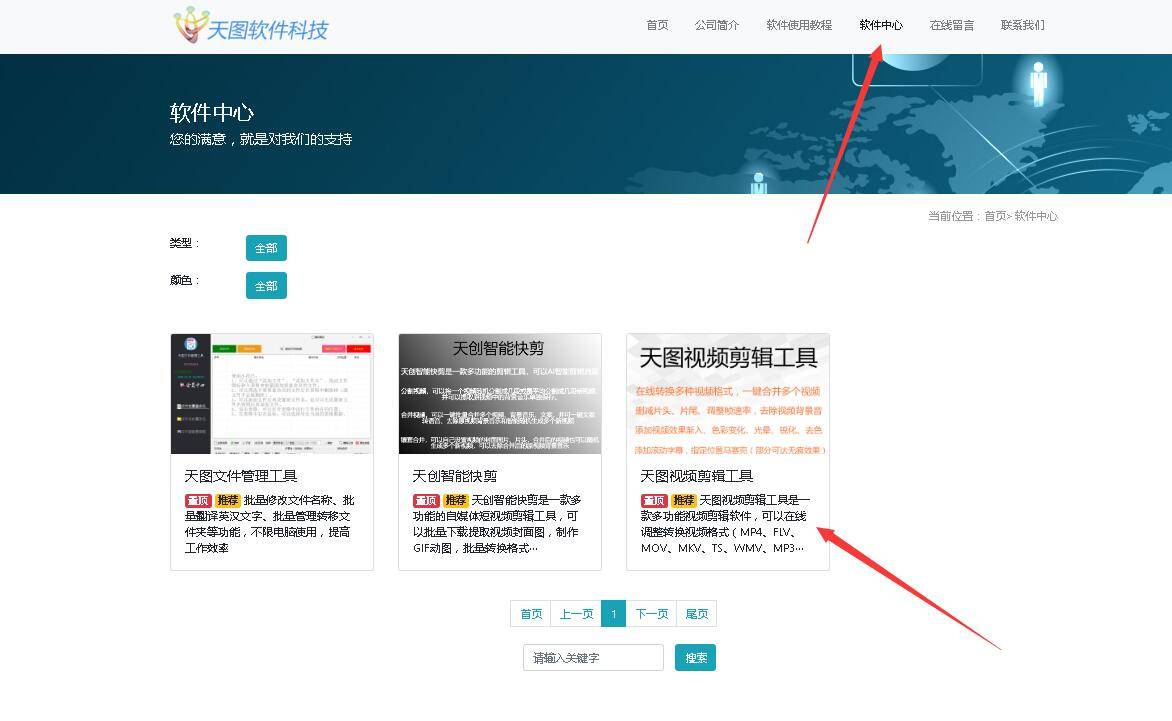
Task: Open the 天创智能快剪 preview thumbnail
Action: pos(500,394)
